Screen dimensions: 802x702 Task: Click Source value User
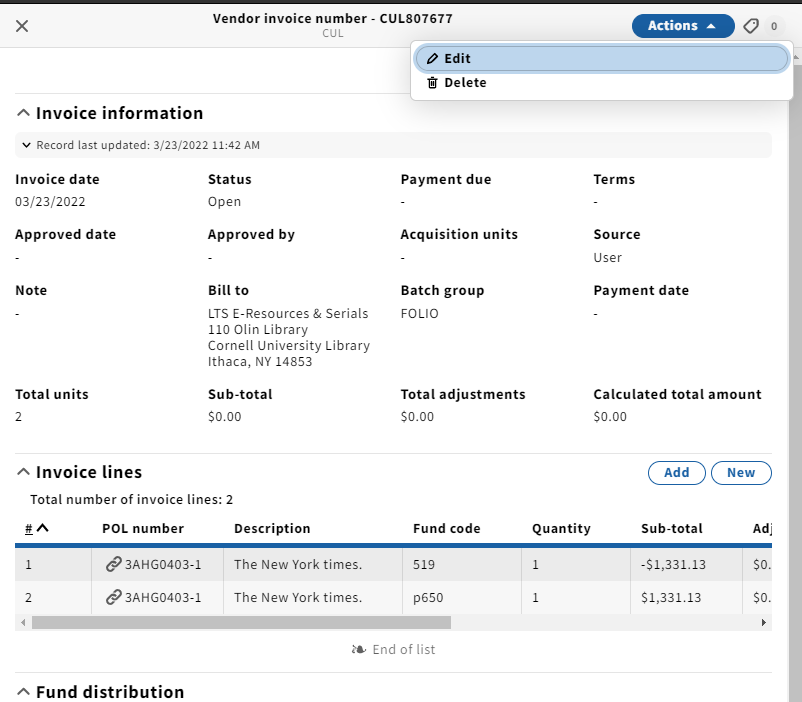608,257
